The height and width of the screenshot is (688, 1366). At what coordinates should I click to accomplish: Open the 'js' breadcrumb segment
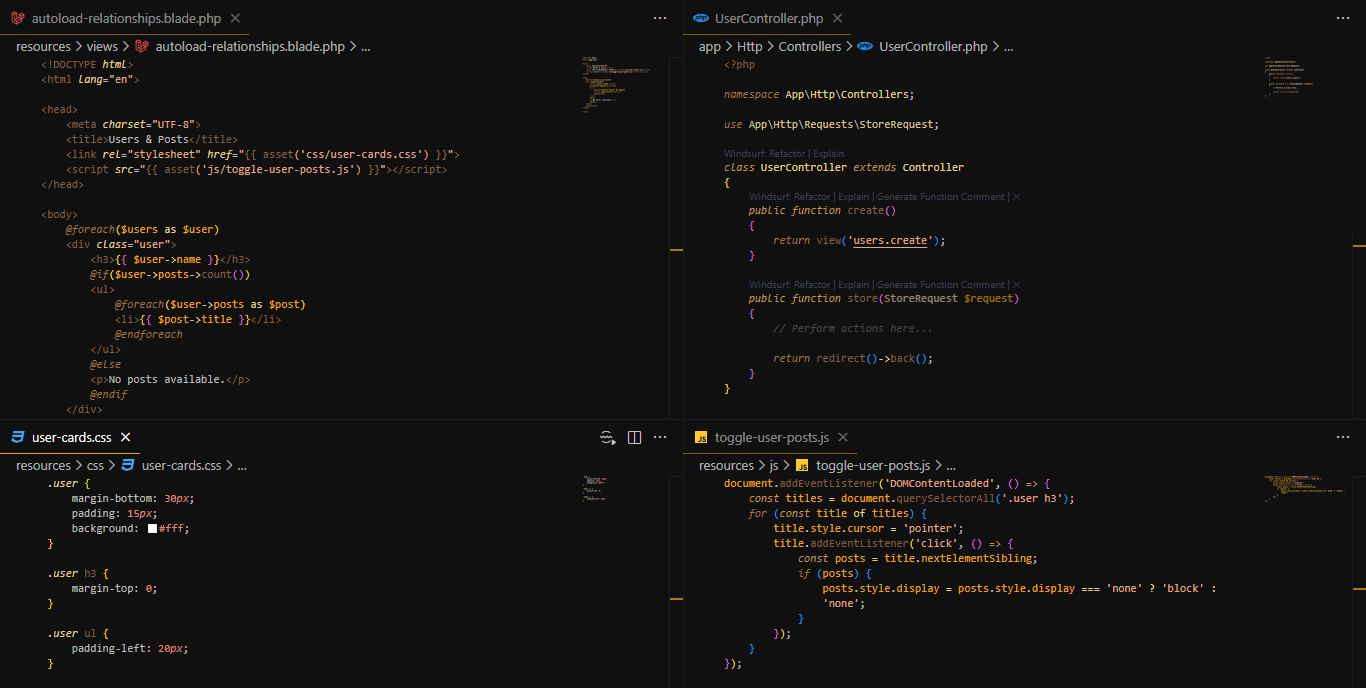pyautogui.click(x=774, y=465)
